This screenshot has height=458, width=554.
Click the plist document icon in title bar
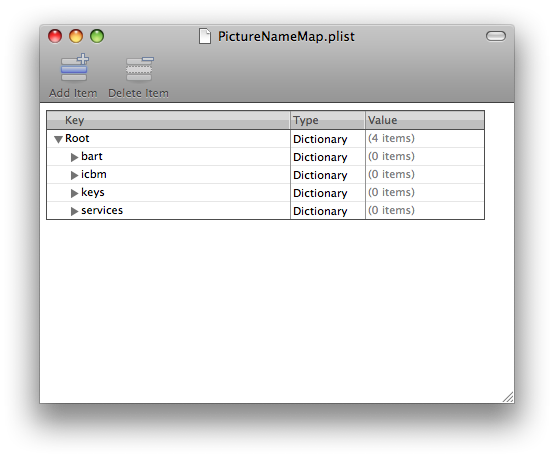[205, 36]
